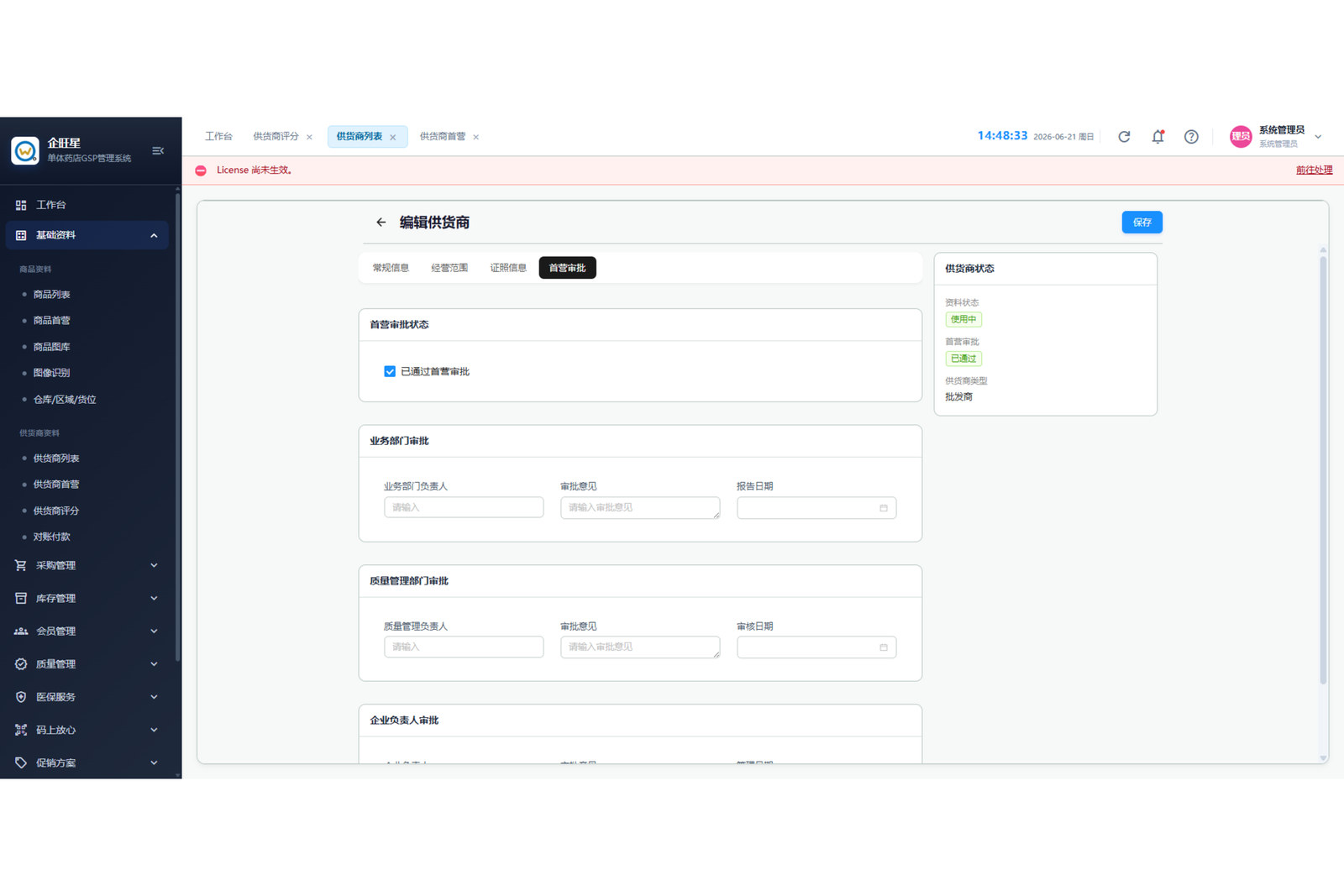Switch to 常规信息 tab

point(391,268)
